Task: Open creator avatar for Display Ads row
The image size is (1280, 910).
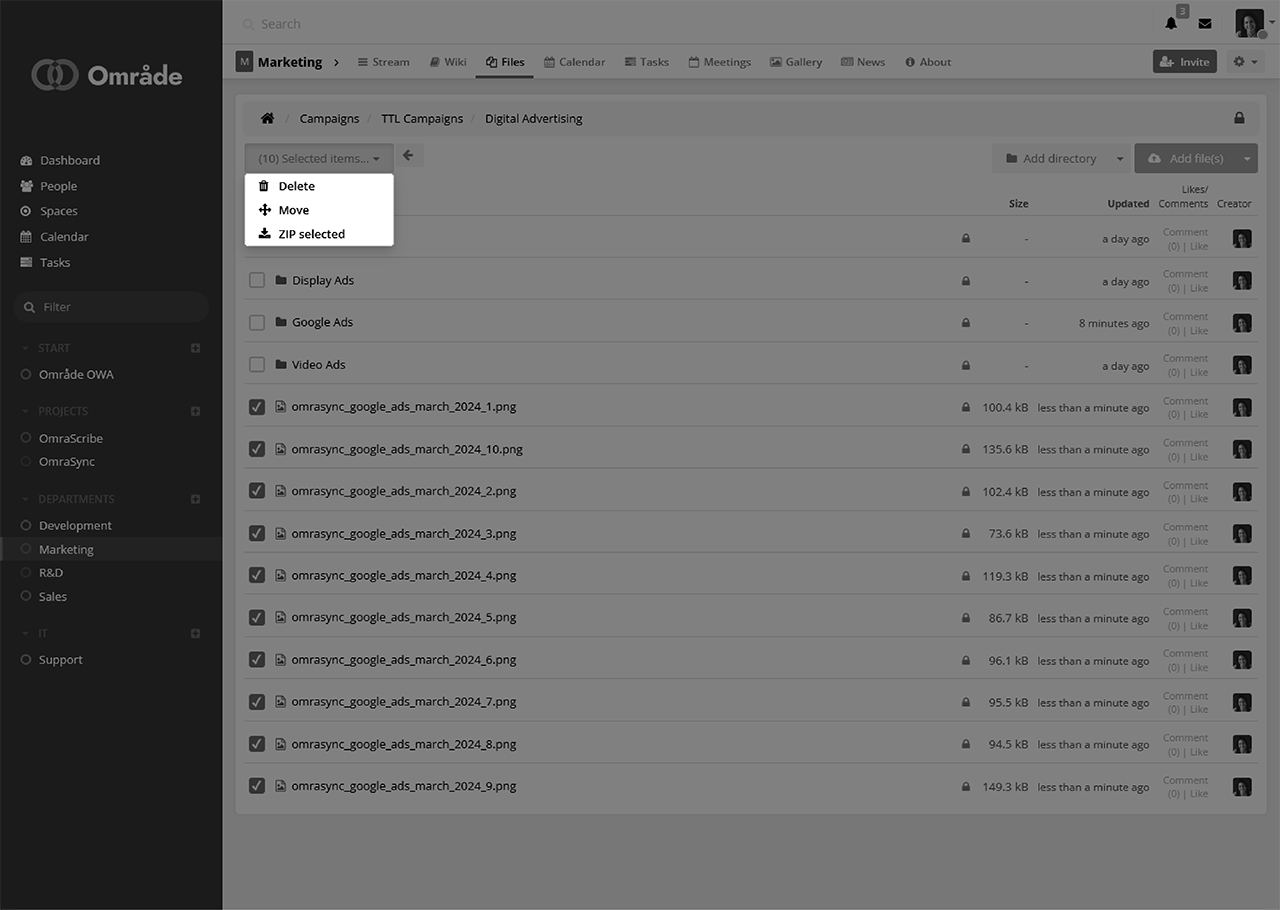Action: [x=1242, y=281]
